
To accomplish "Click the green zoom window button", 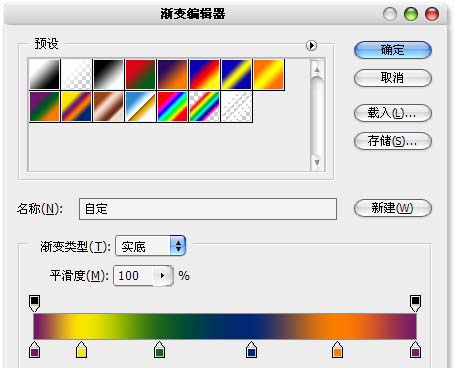I will coord(411,14).
